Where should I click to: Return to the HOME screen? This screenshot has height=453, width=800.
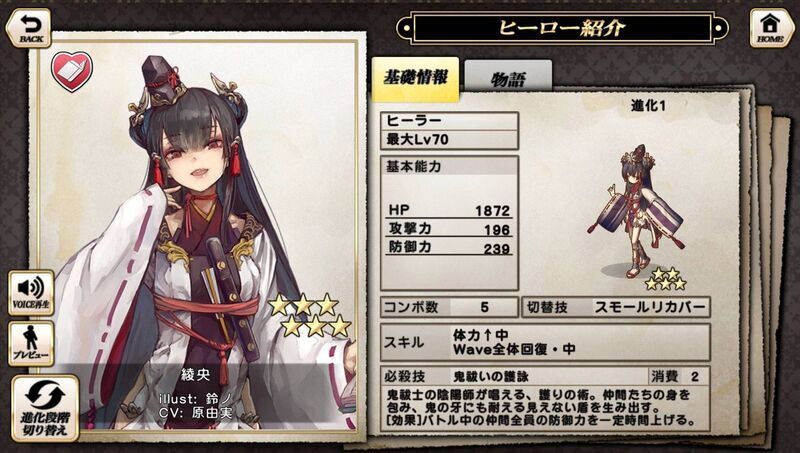click(x=770, y=28)
